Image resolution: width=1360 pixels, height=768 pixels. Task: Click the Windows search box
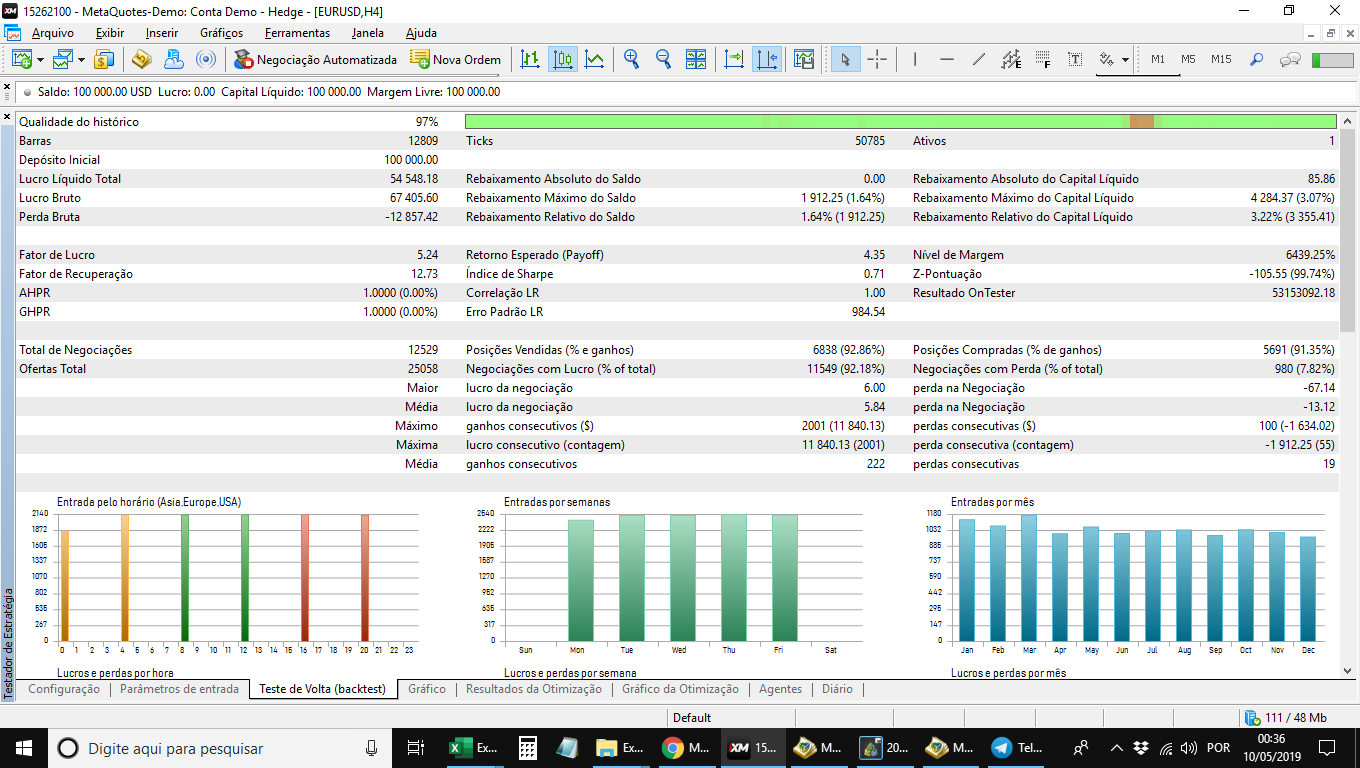[220, 747]
